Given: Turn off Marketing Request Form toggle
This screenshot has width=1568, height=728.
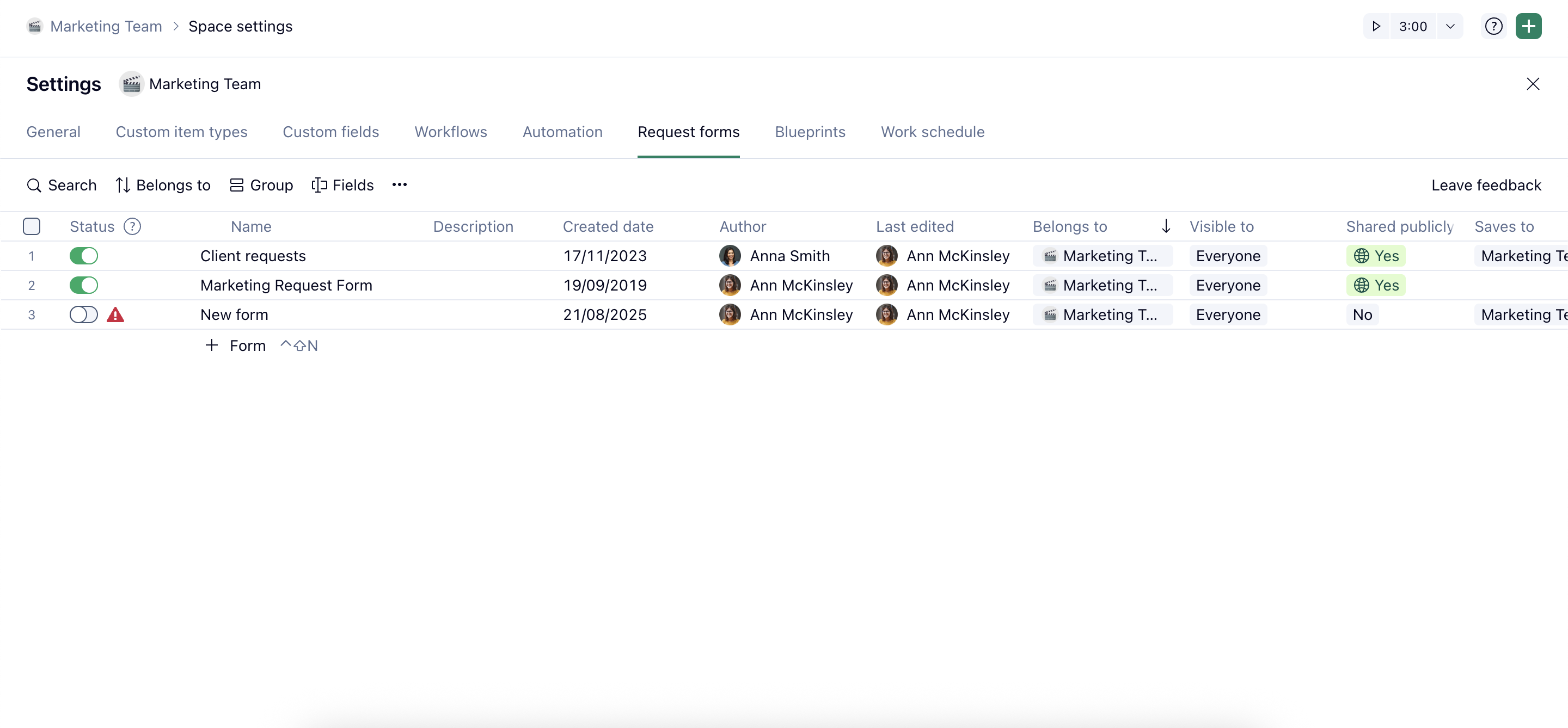Looking at the screenshot, I should coord(84,285).
